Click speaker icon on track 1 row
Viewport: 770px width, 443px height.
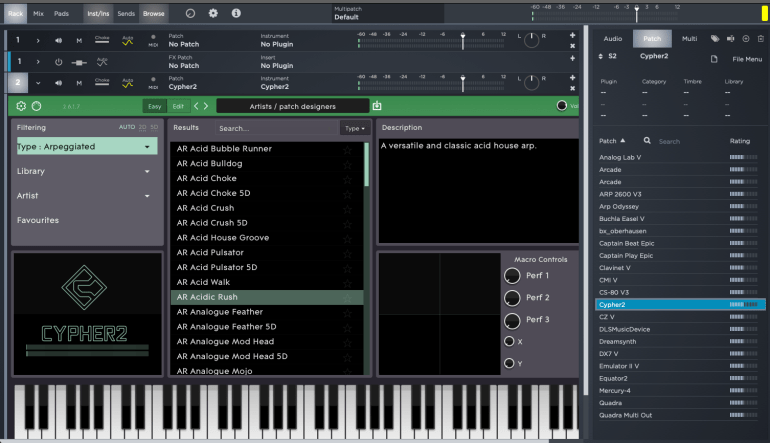coord(58,41)
